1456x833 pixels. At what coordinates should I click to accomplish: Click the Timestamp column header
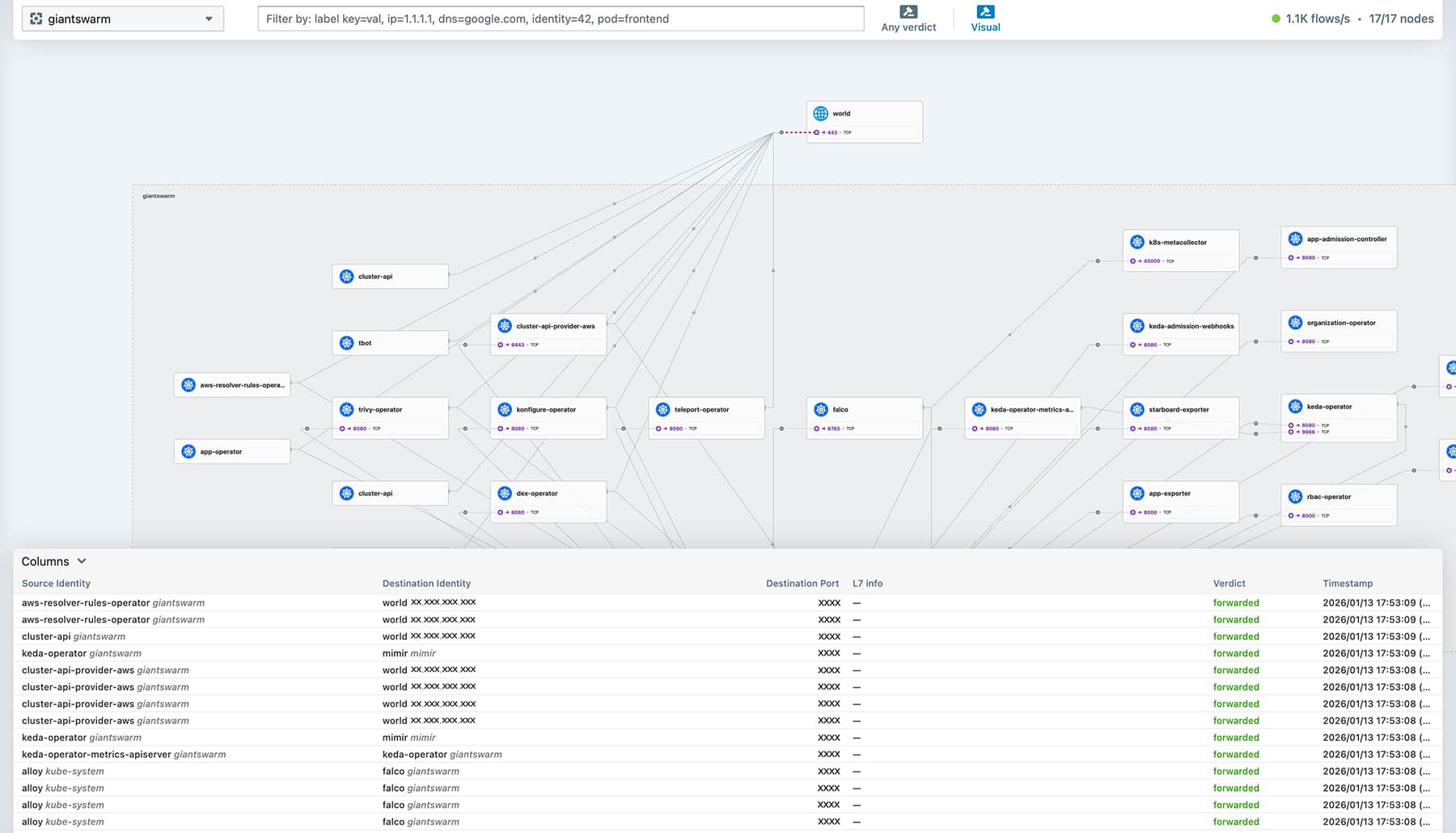(x=1347, y=583)
